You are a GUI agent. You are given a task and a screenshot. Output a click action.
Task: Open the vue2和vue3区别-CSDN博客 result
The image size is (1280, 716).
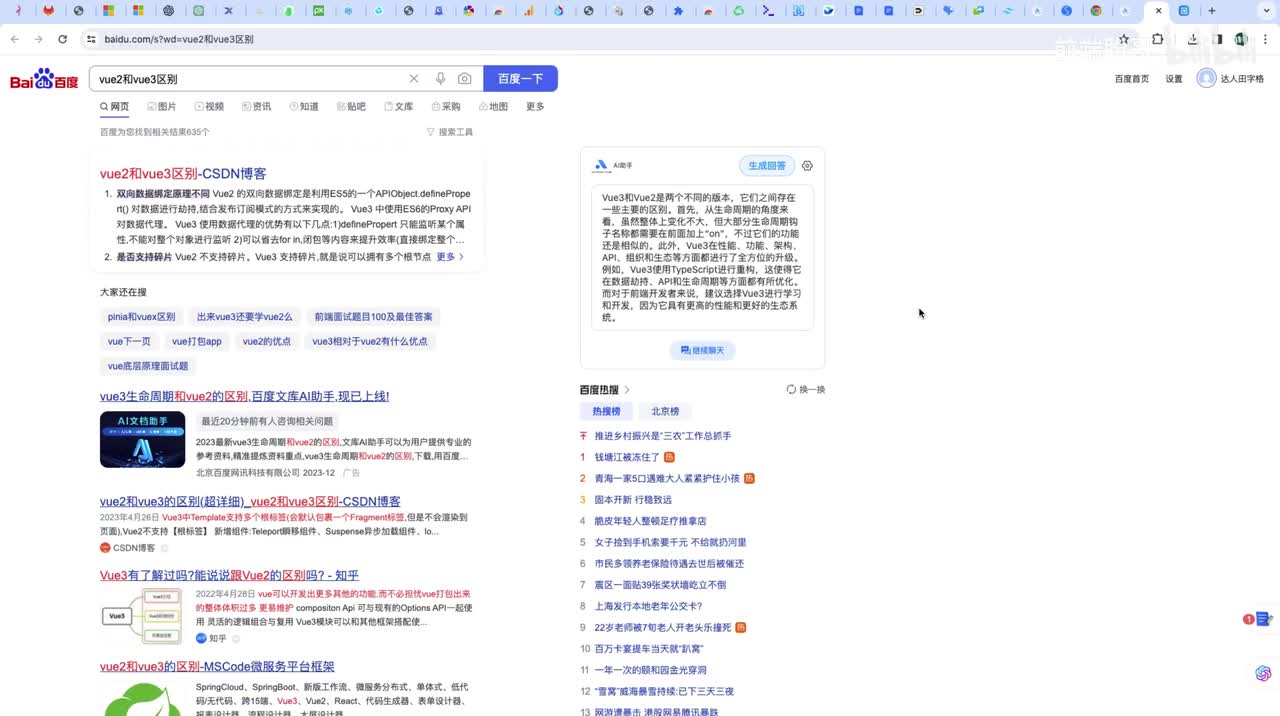[x=183, y=174]
